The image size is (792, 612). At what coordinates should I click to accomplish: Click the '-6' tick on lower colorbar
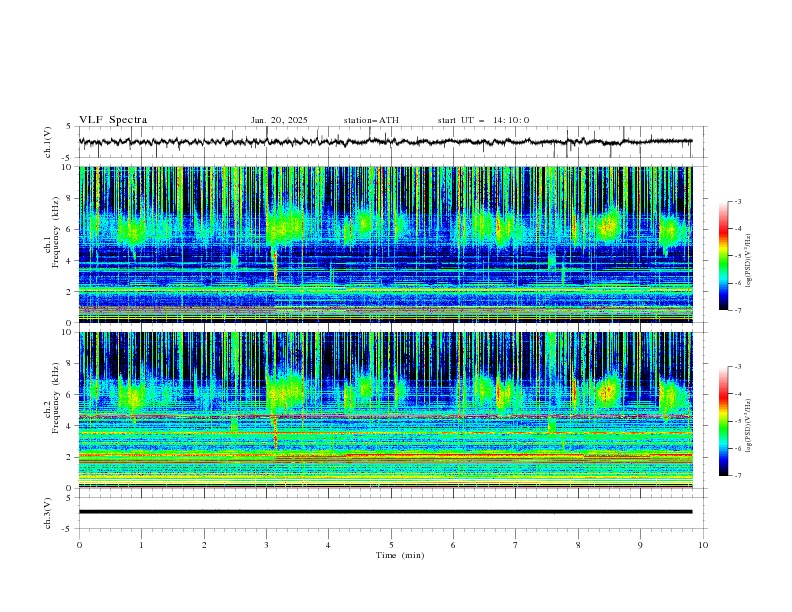[x=738, y=448]
